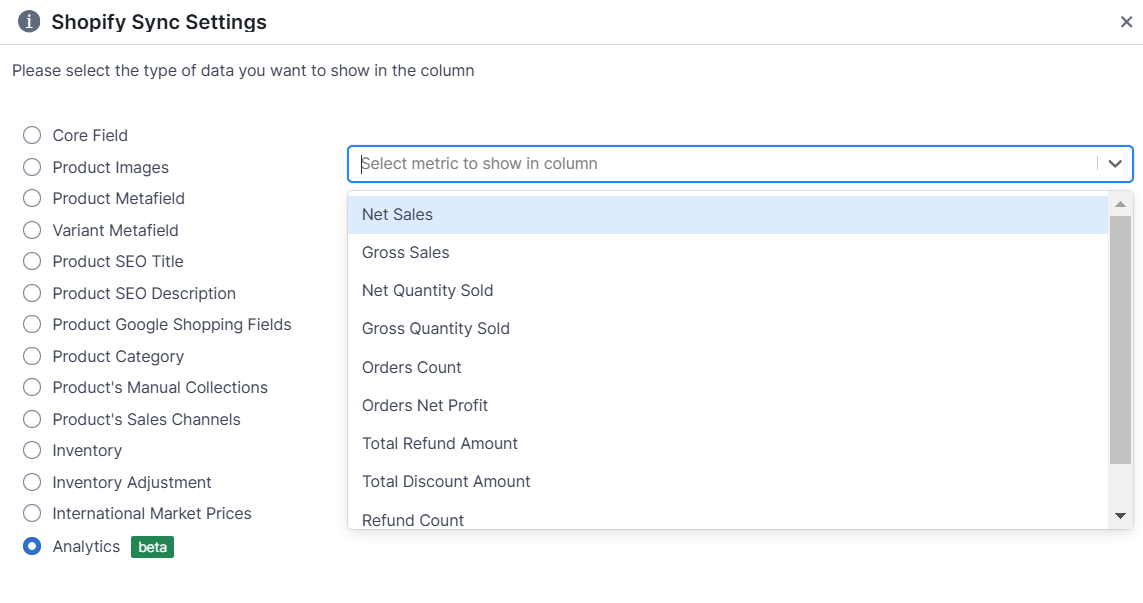Select Product SEO Title
This screenshot has height=603, width=1143.
click(x=31, y=261)
